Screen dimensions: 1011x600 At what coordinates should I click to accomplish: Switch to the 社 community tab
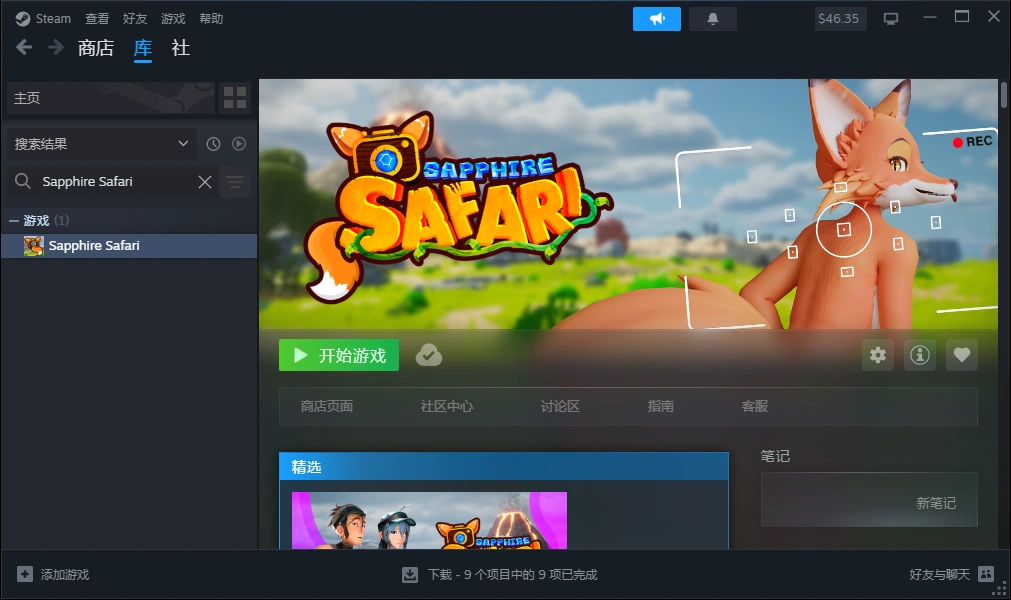(181, 48)
